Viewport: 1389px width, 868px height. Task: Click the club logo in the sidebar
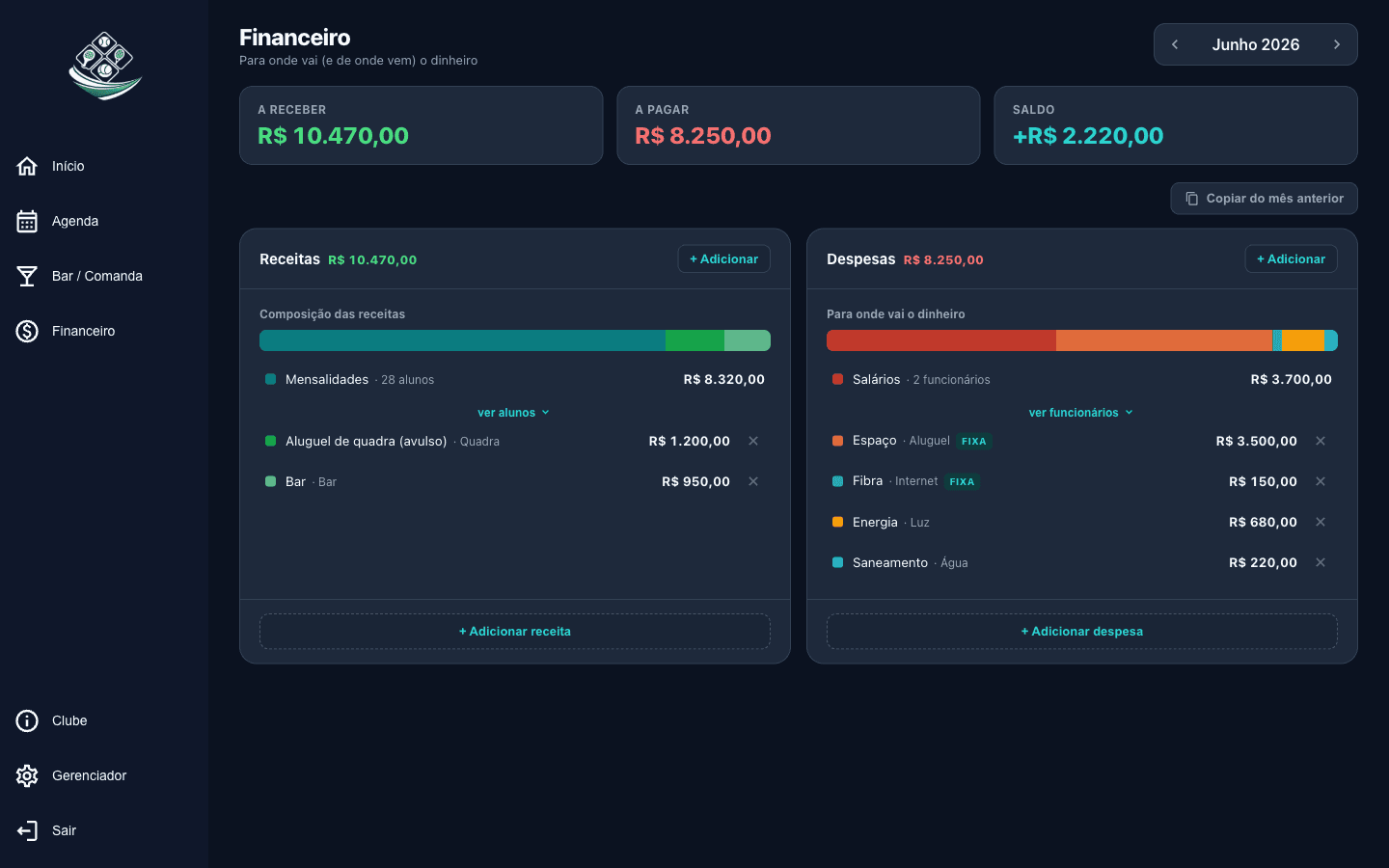105,66
